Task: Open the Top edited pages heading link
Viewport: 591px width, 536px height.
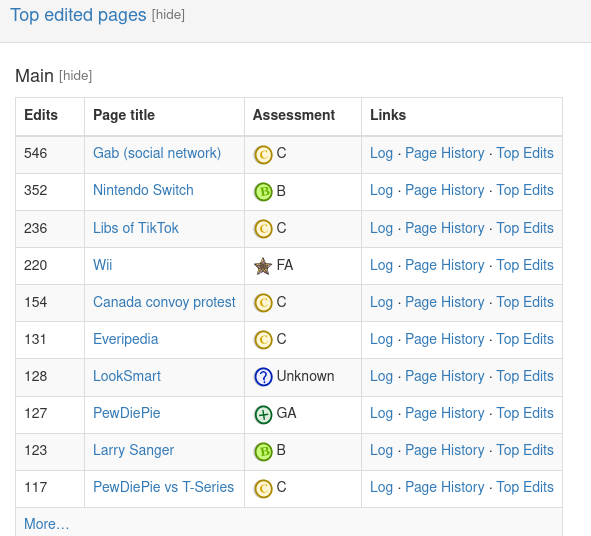Action: pos(78,15)
